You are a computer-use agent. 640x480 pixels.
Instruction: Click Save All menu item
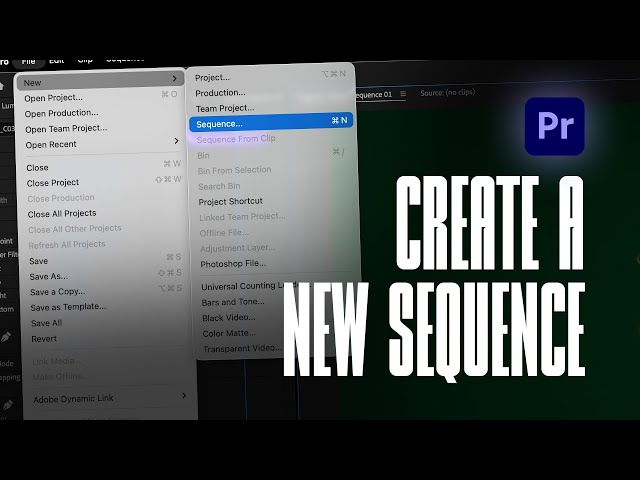47,323
